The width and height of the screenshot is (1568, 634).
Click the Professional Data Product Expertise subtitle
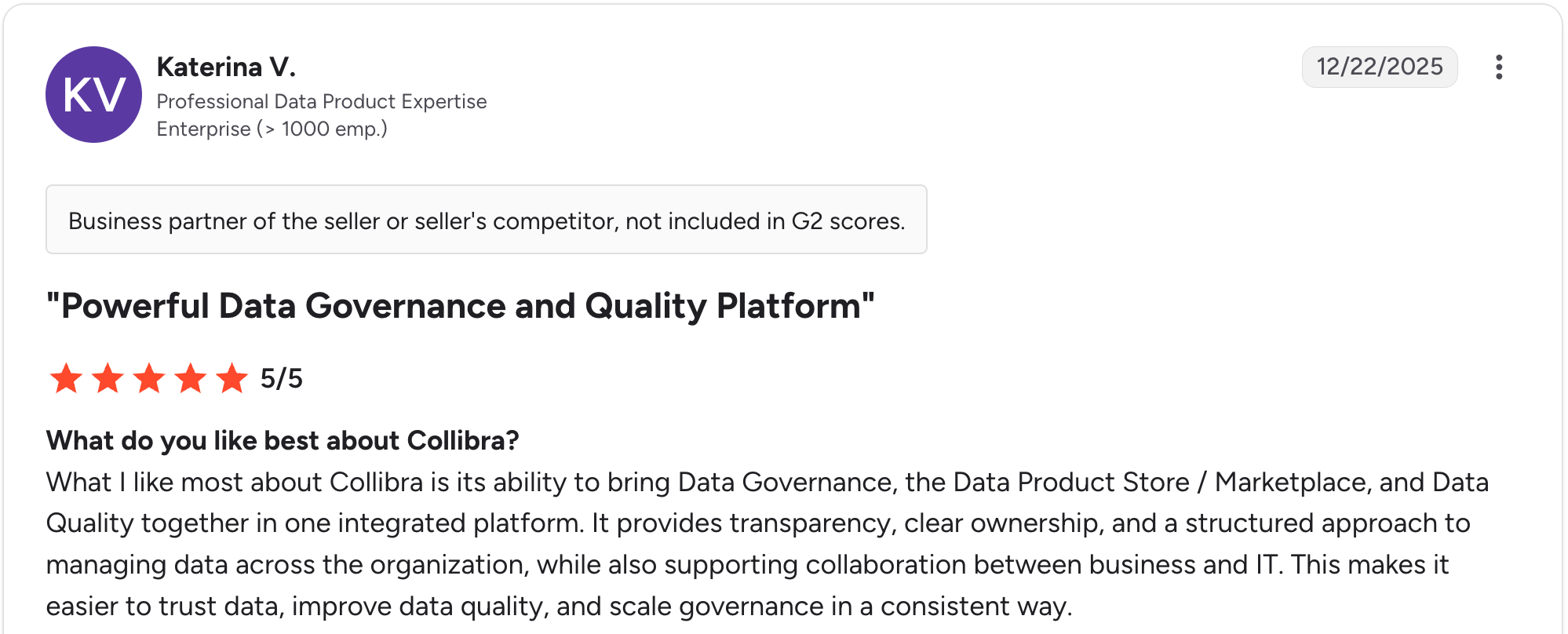[x=322, y=101]
